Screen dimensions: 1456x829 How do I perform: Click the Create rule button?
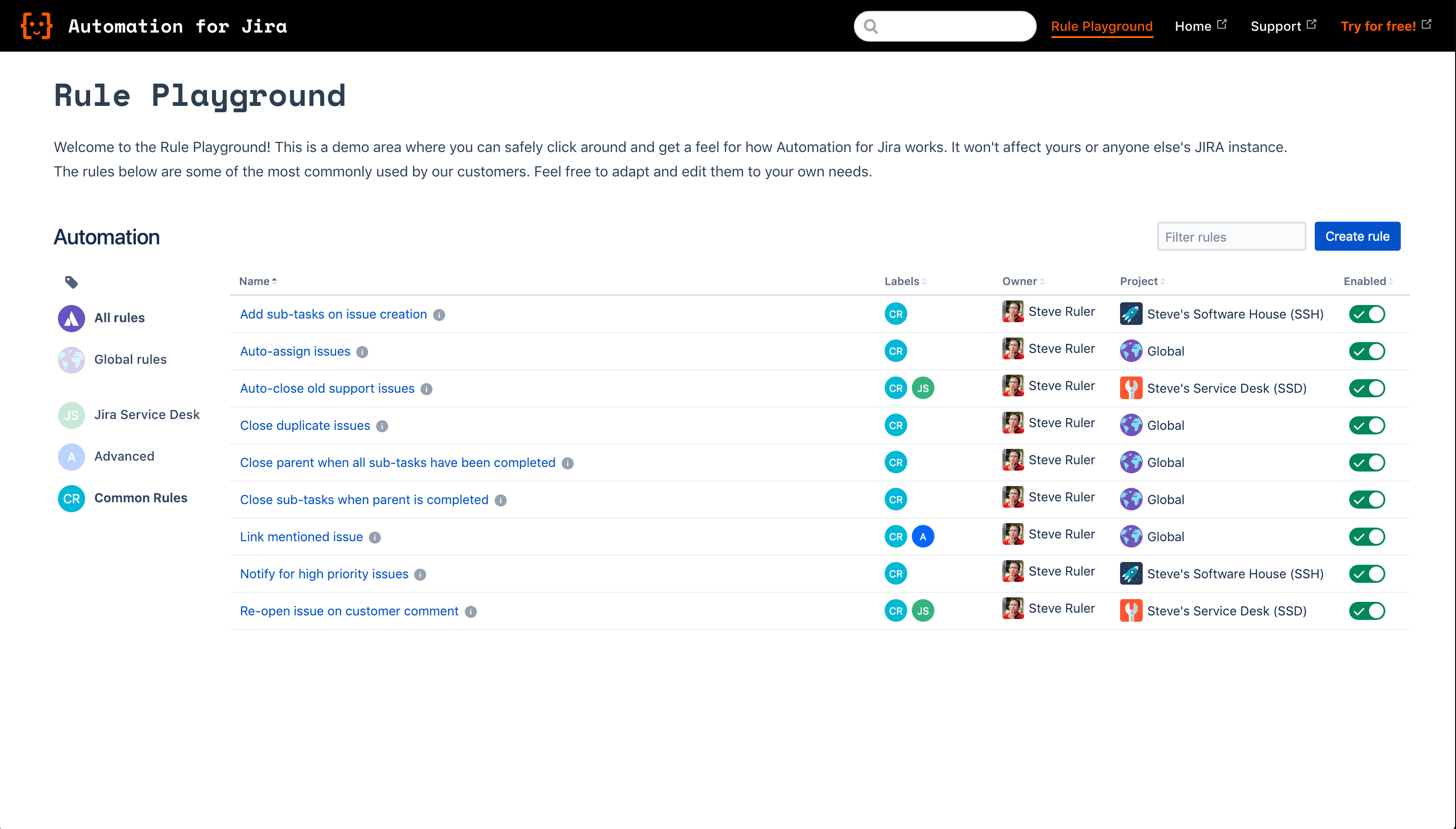click(1357, 236)
